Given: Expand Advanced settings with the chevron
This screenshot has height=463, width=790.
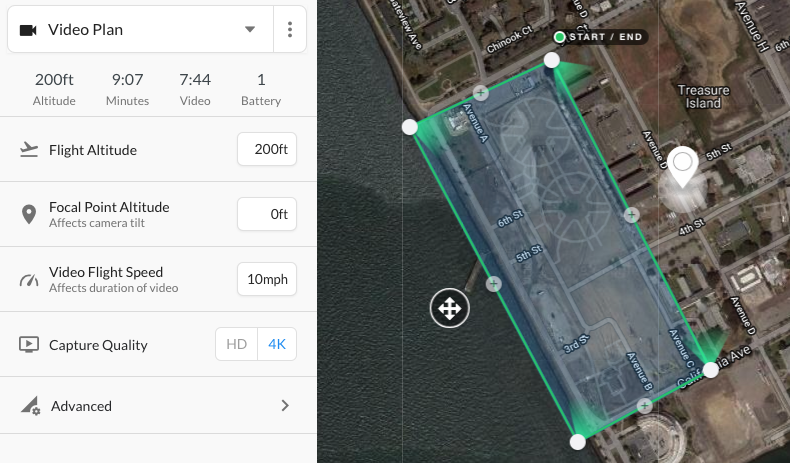Looking at the screenshot, I should point(285,406).
